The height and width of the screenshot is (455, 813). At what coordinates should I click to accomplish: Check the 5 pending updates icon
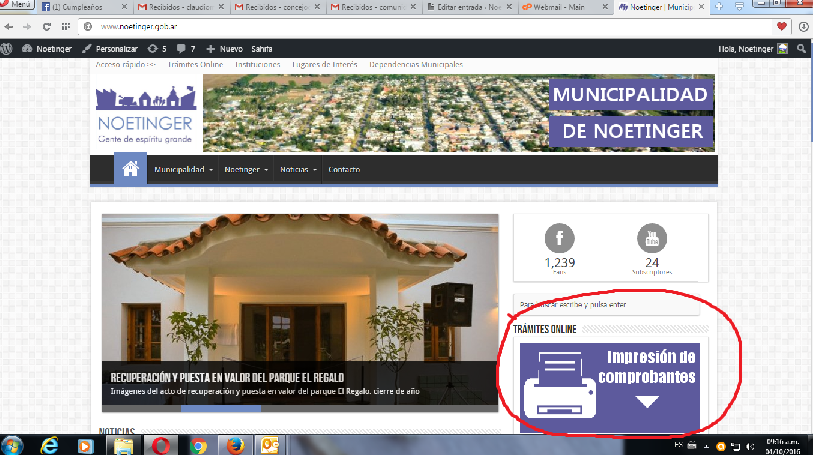click(x=157, y=49)
